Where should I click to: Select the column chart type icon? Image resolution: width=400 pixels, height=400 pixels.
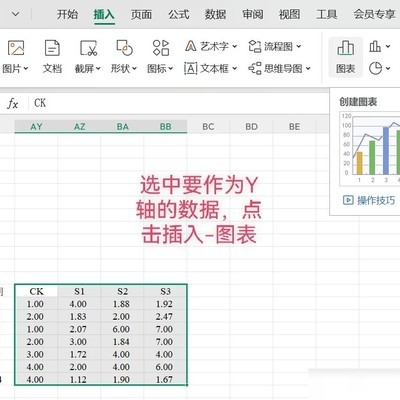[375, 46]
